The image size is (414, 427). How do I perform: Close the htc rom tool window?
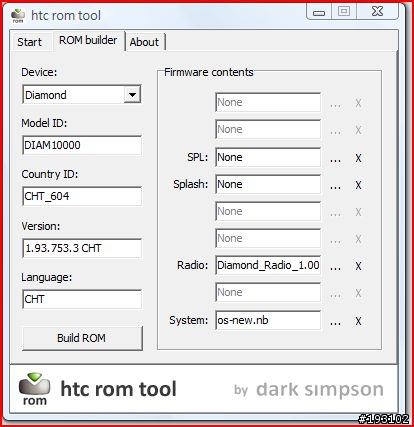(x=377, y=12)
